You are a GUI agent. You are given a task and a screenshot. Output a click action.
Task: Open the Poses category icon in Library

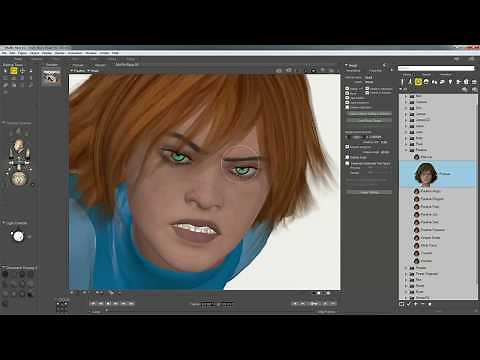(410, 82)
